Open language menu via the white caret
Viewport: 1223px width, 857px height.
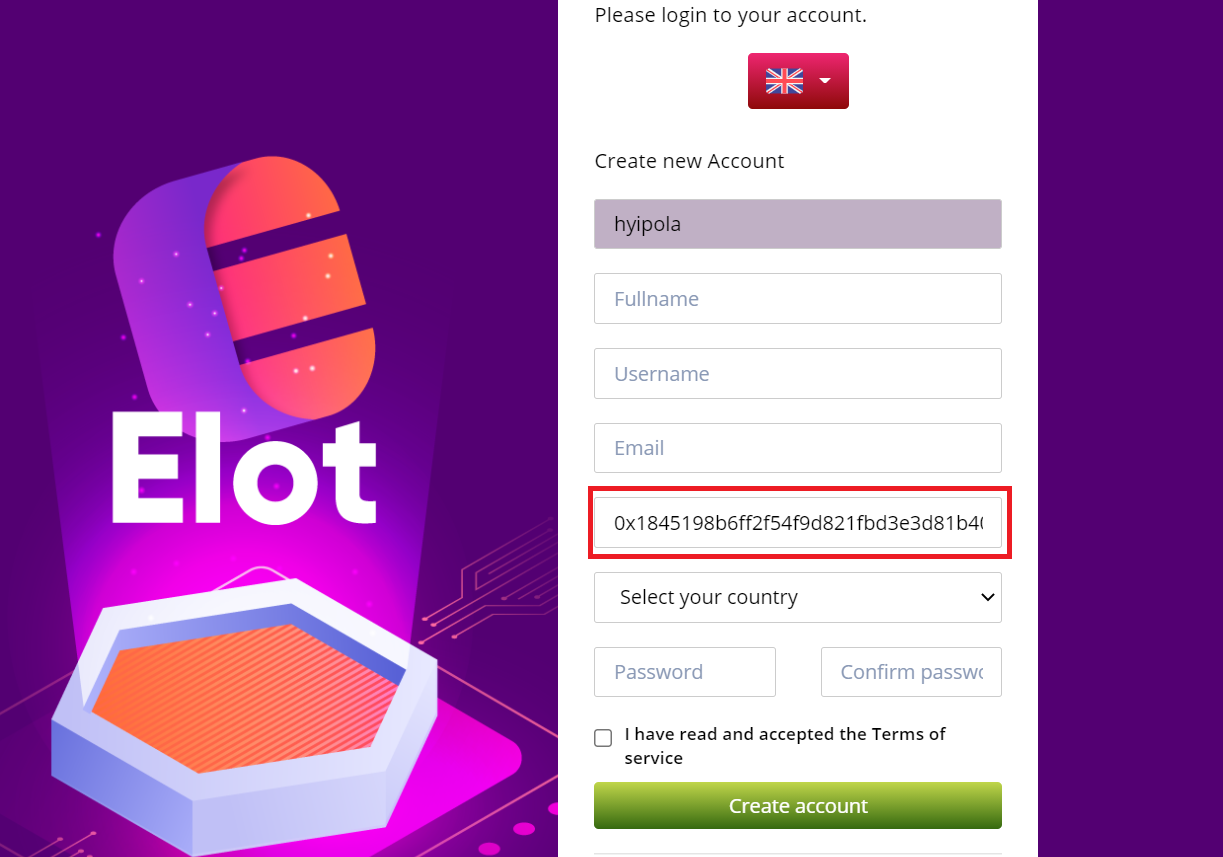[x=825, y=81]
